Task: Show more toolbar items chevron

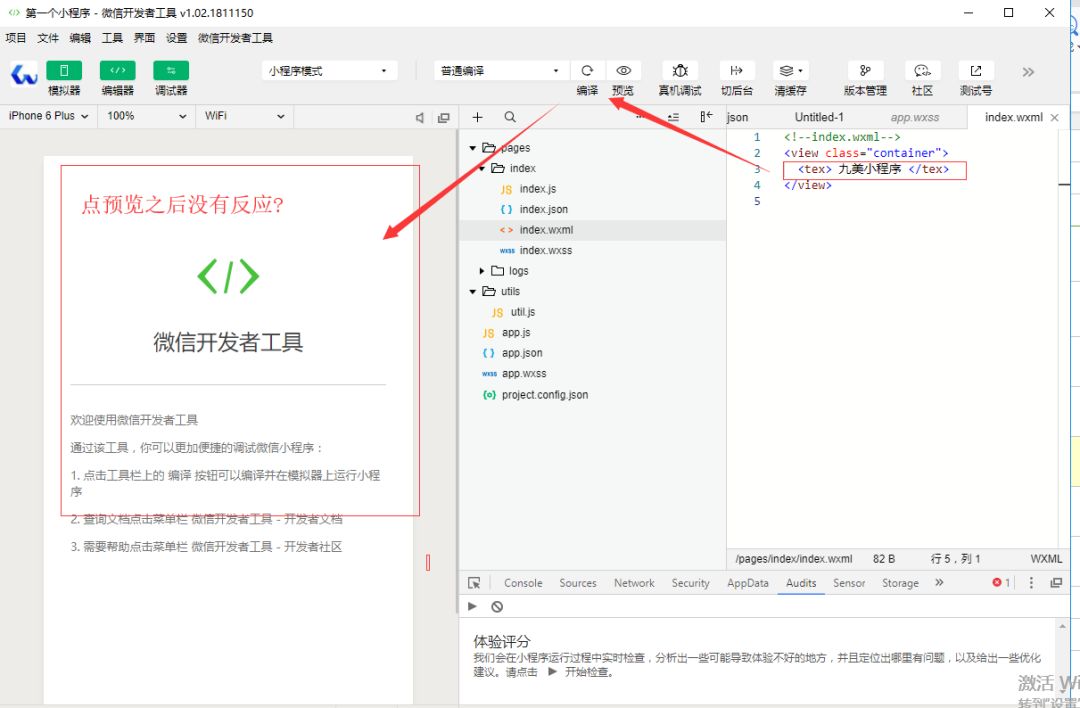Action: (x=1028, y=72)
